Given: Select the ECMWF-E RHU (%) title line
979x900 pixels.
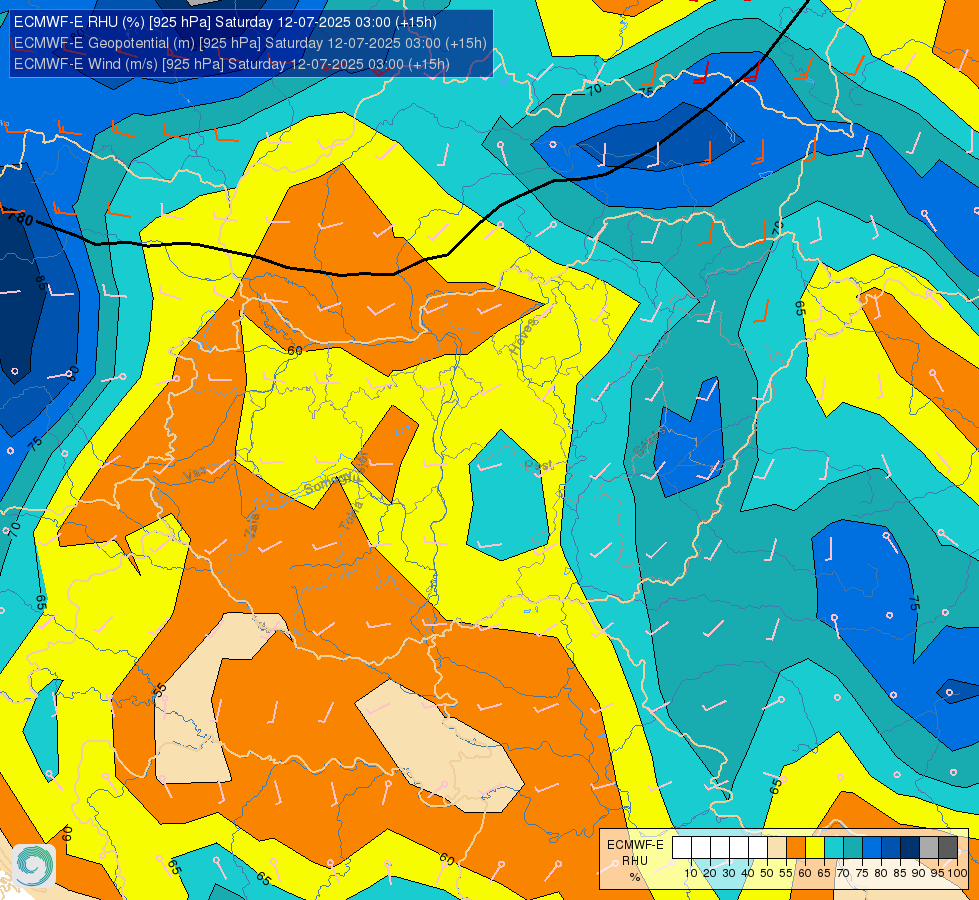Looking at the screenshot, I should [x=225, y=22].
